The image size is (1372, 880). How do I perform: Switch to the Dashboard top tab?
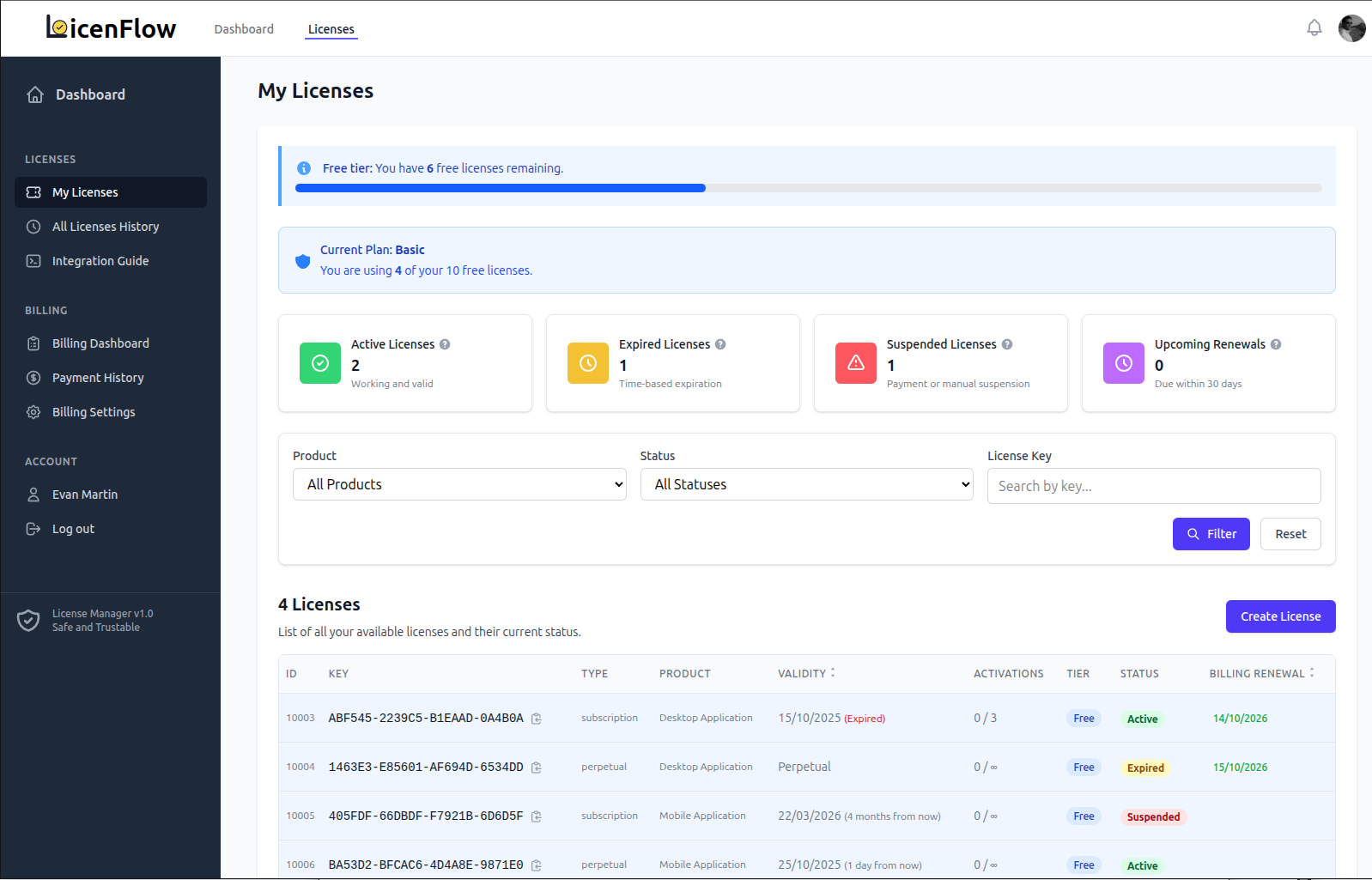coord(244,29)
